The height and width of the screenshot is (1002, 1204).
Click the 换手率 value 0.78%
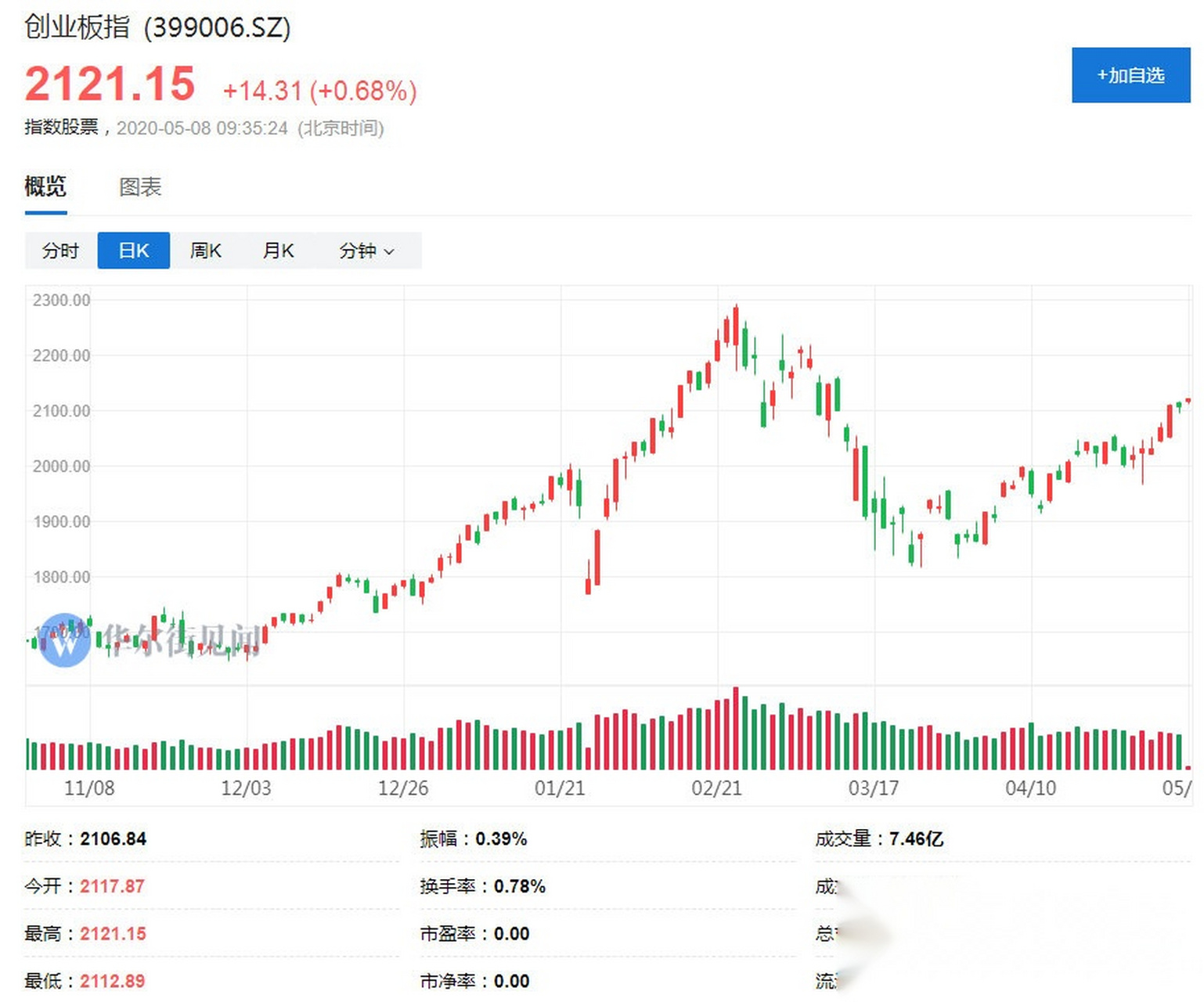point(520,886)
